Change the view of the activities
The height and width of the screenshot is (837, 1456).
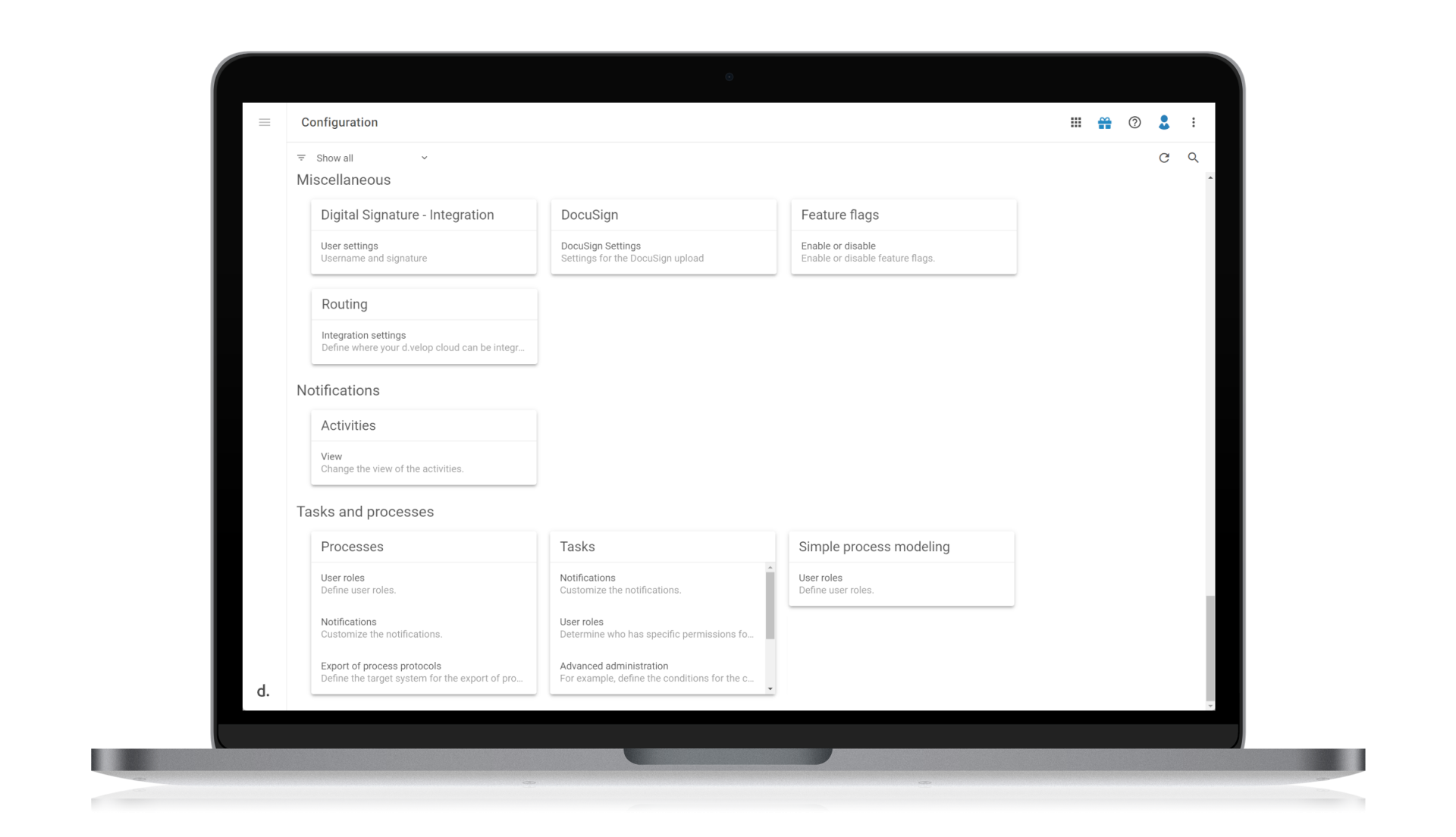391,462
